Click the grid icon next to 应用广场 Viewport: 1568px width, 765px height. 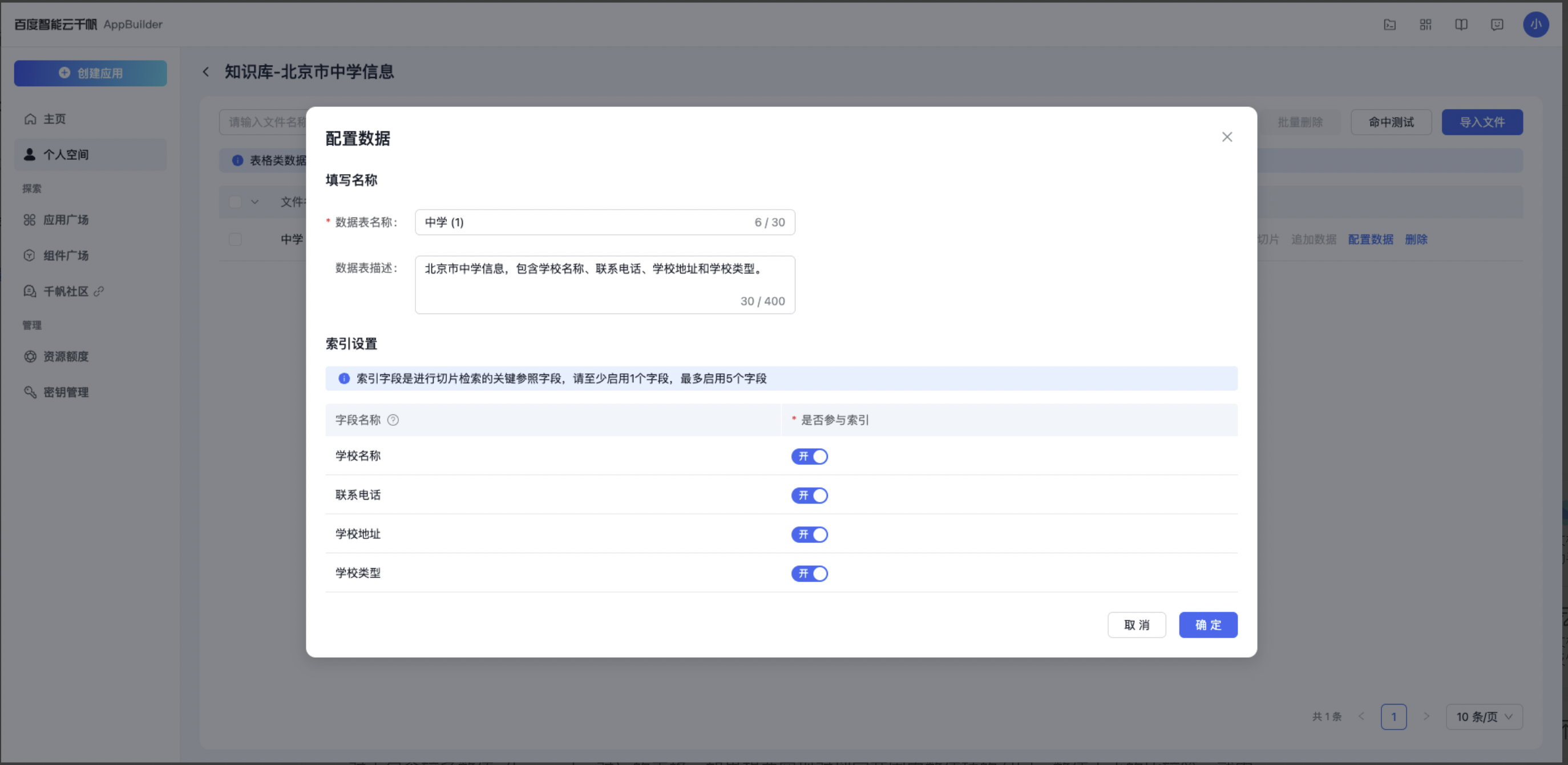30,220
